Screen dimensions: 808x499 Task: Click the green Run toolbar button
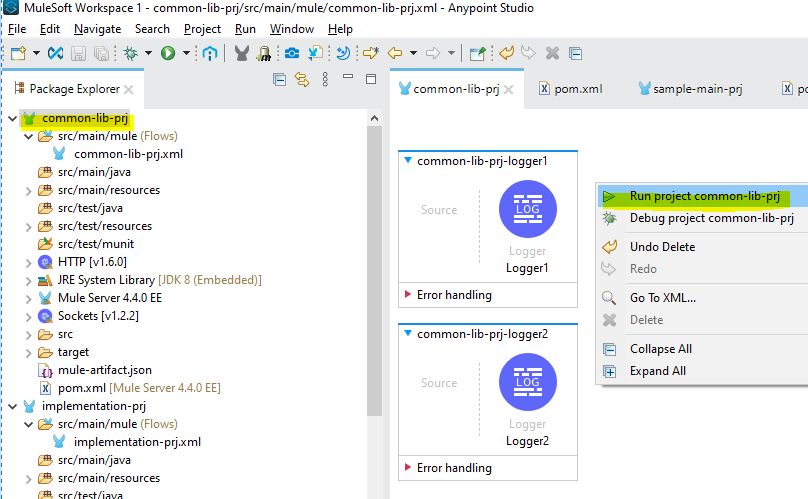click(167, 53)
